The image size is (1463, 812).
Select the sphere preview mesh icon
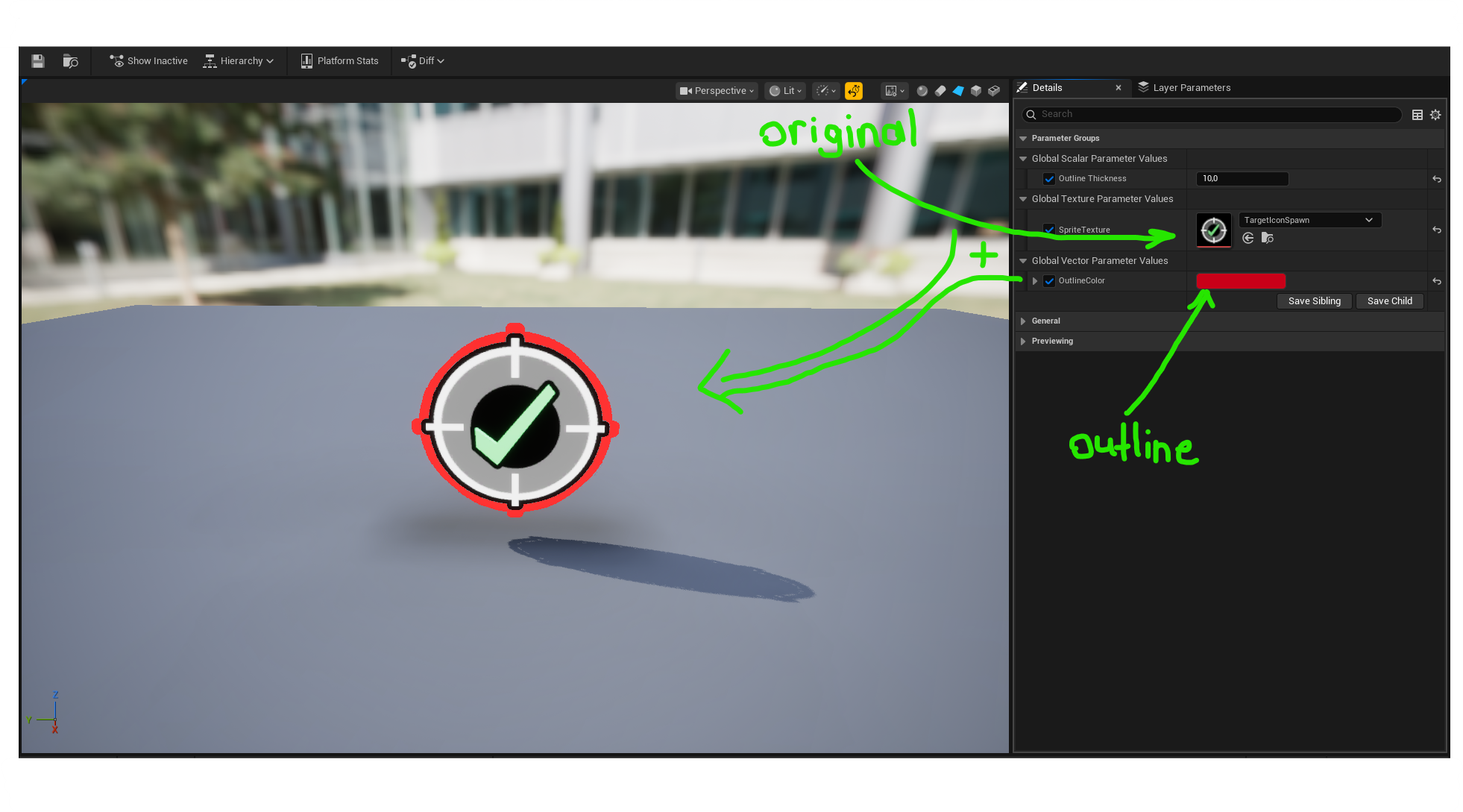coord(922,91)
